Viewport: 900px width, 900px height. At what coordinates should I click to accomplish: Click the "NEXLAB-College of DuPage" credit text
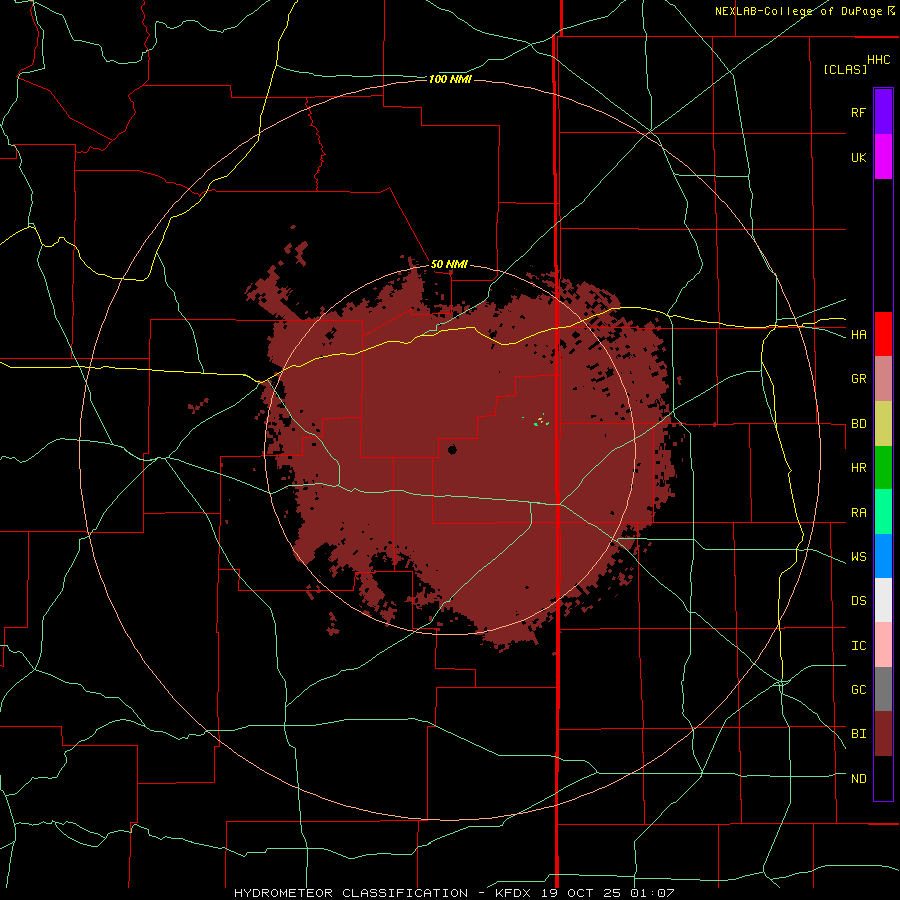coord(798,11)
